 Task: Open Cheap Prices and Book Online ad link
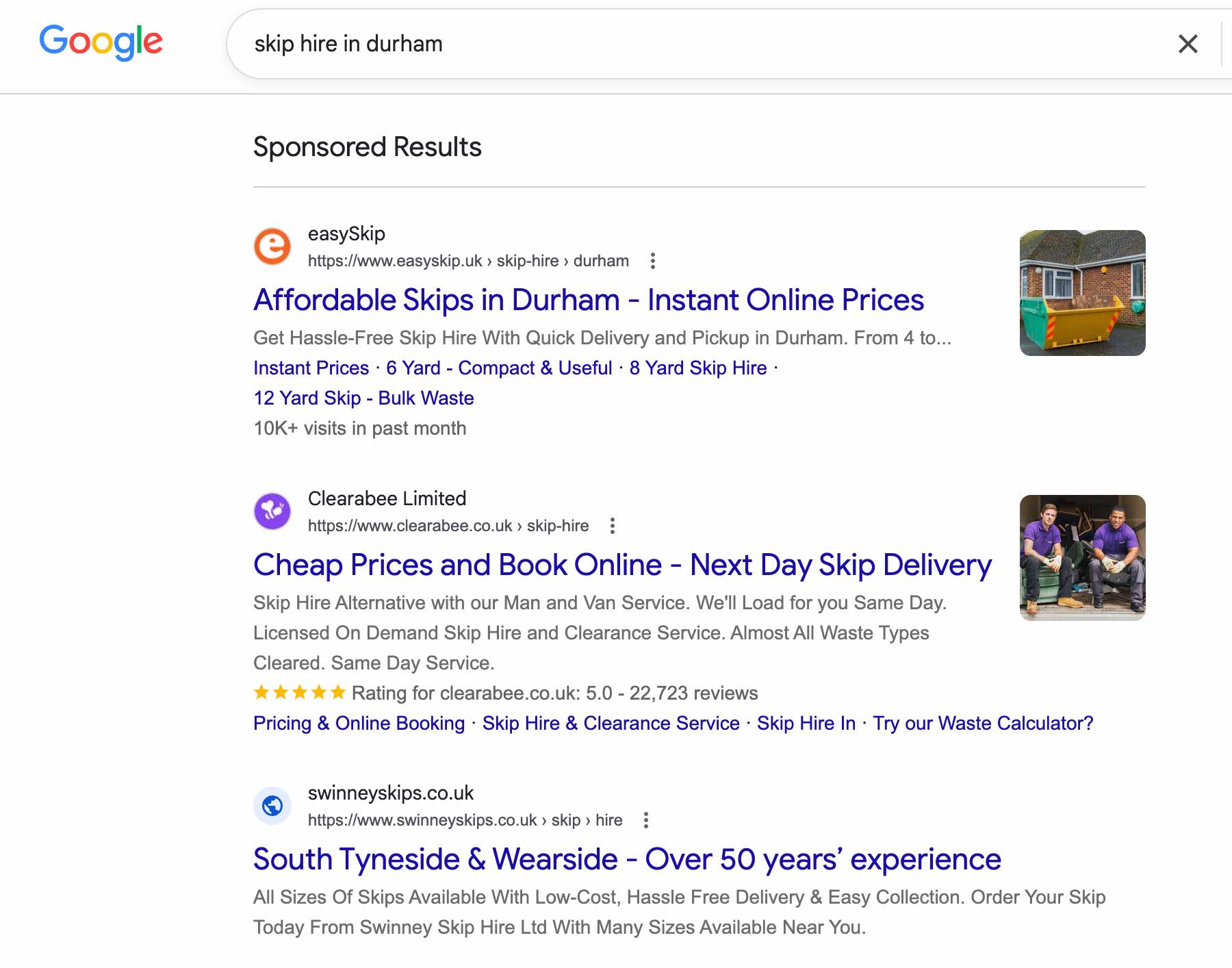pyautogui.click(x=622, y=565)
